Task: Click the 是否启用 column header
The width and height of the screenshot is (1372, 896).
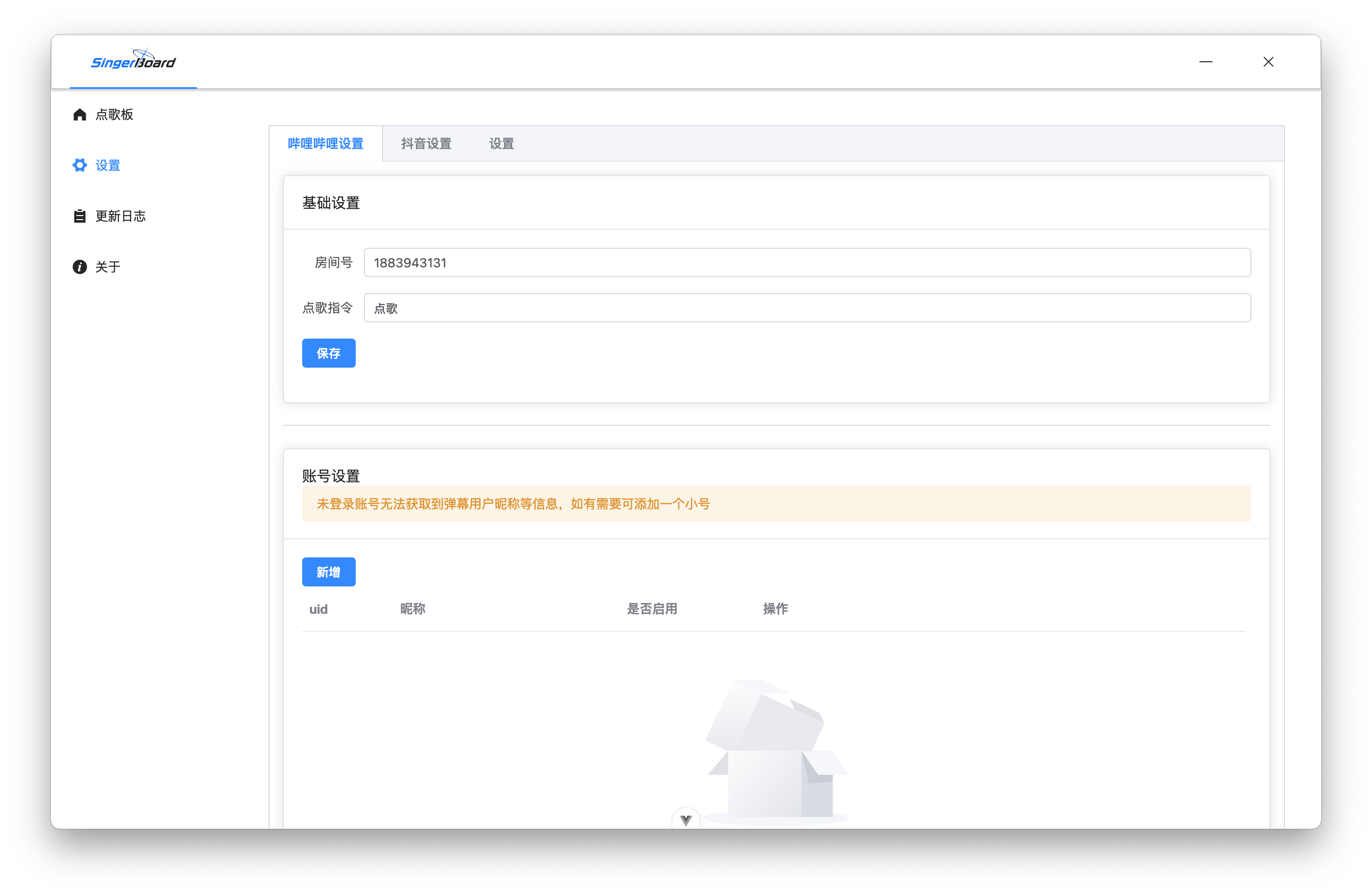Action: 652,609
